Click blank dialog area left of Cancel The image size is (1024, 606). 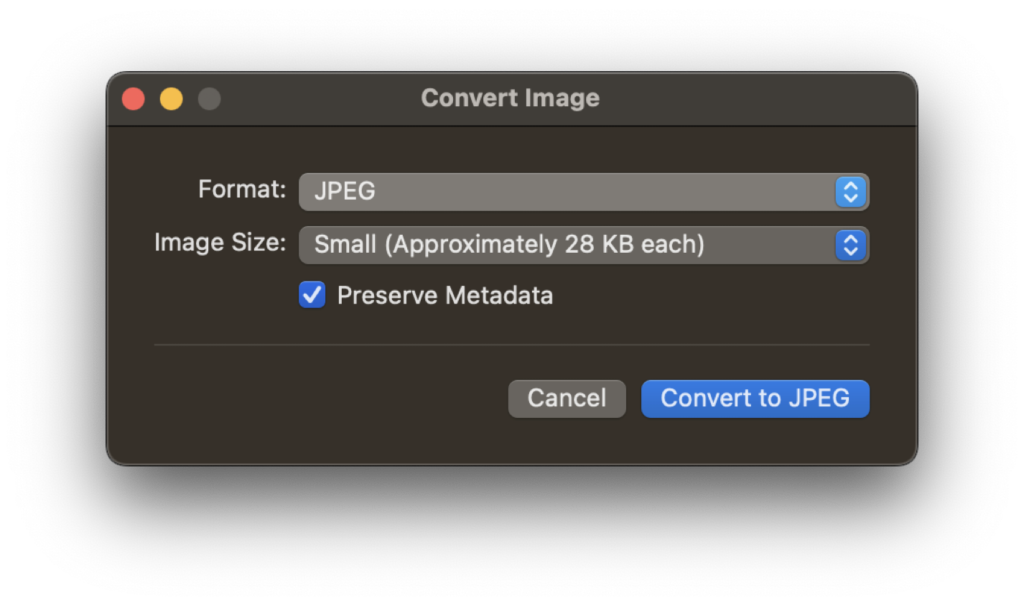[330, 398]
